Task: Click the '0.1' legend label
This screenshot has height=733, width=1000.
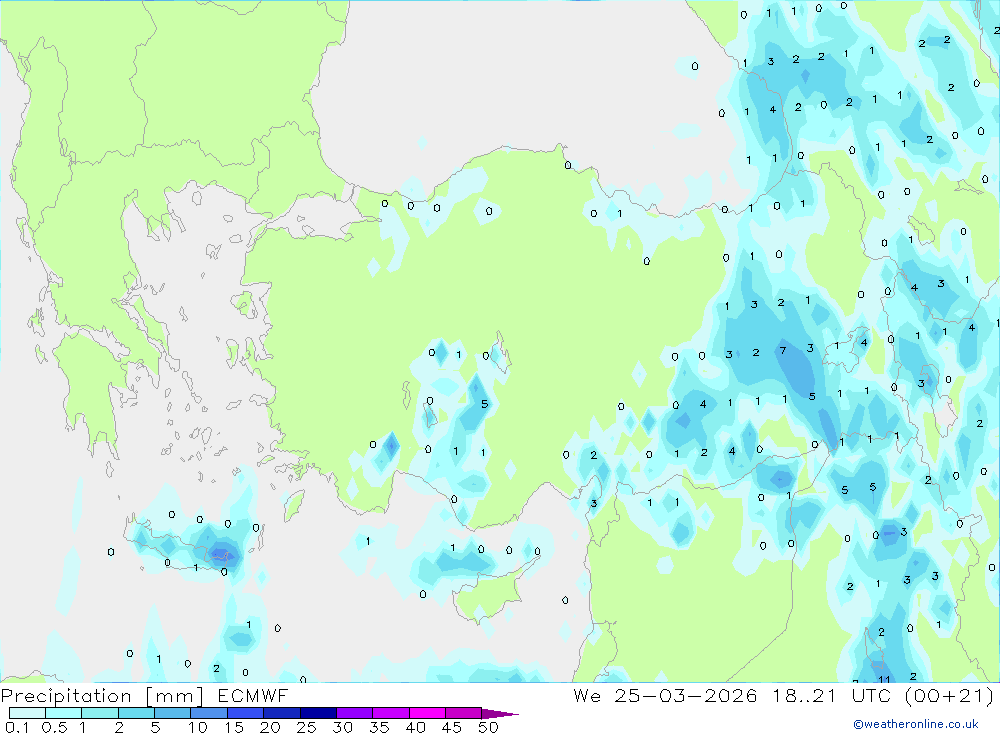Action: pos(17,727)
